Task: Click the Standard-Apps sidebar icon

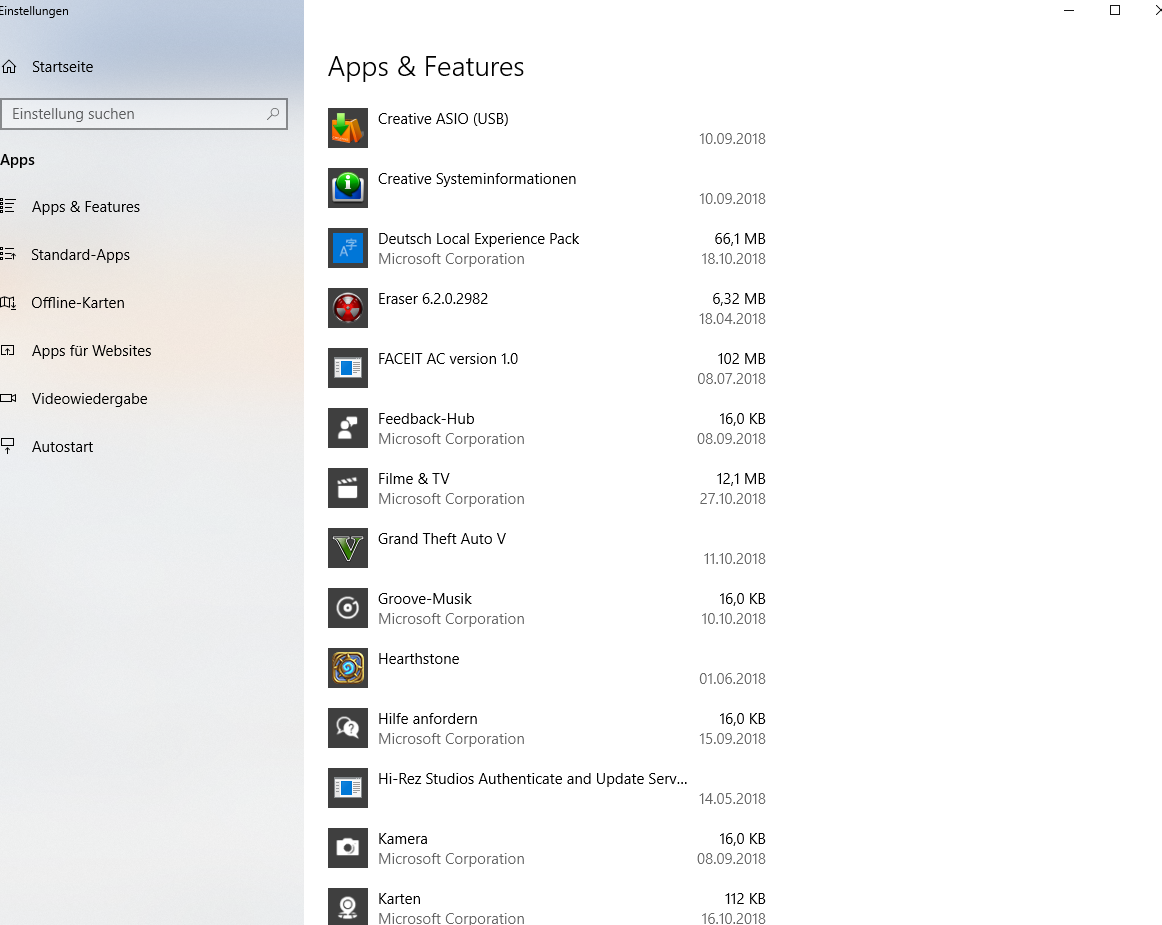Action: (8, 254)
